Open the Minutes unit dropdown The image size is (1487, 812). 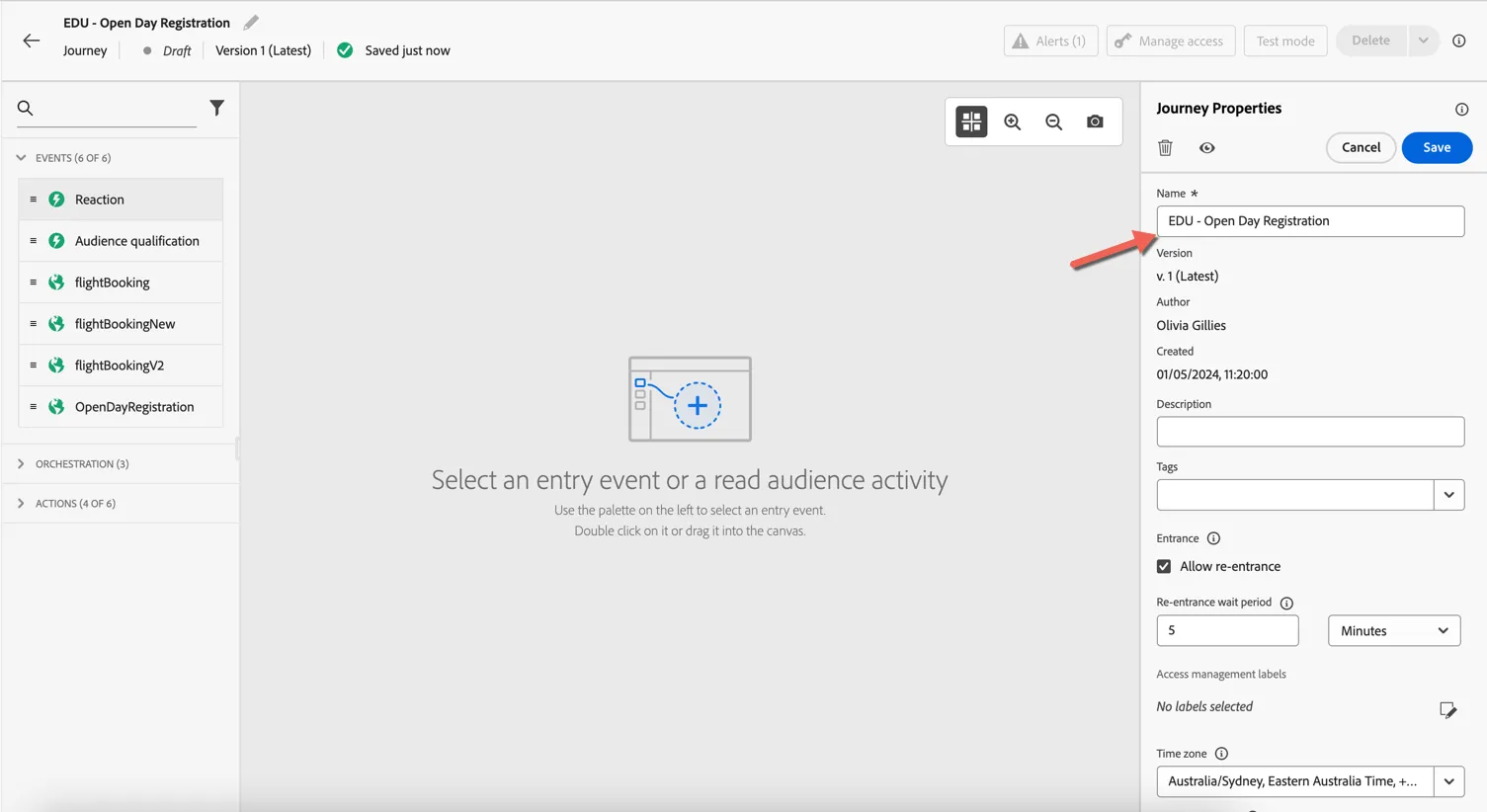point(1394,630)
